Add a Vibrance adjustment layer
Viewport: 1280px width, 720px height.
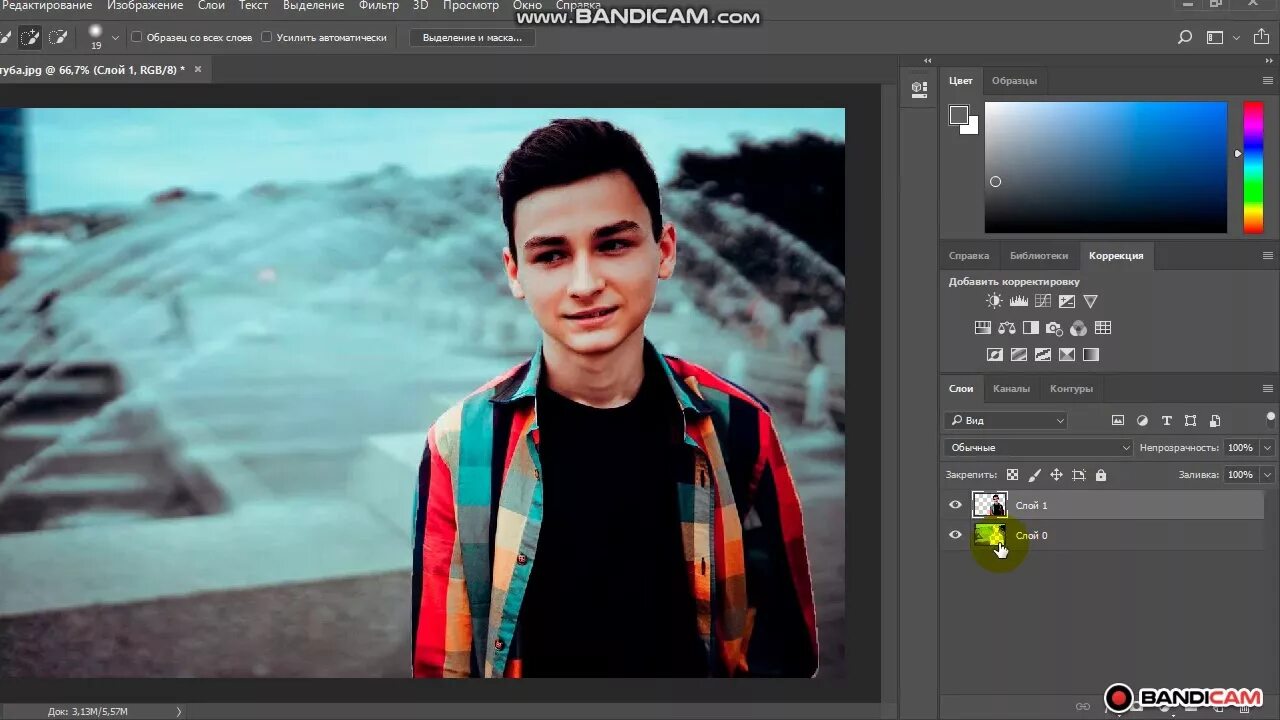(x=1091, y=301)
